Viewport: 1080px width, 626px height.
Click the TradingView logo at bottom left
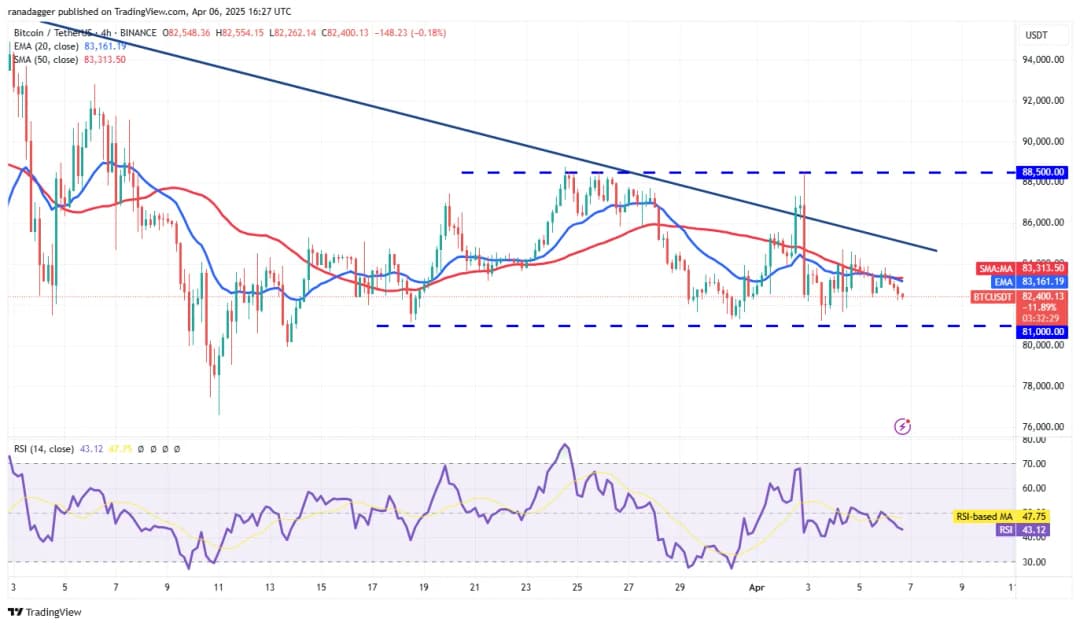pos(45,611)
